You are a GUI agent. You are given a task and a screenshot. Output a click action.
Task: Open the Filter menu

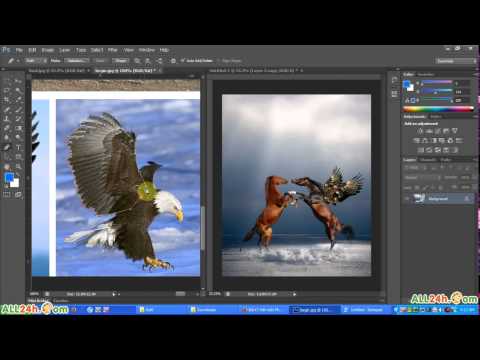113,50
